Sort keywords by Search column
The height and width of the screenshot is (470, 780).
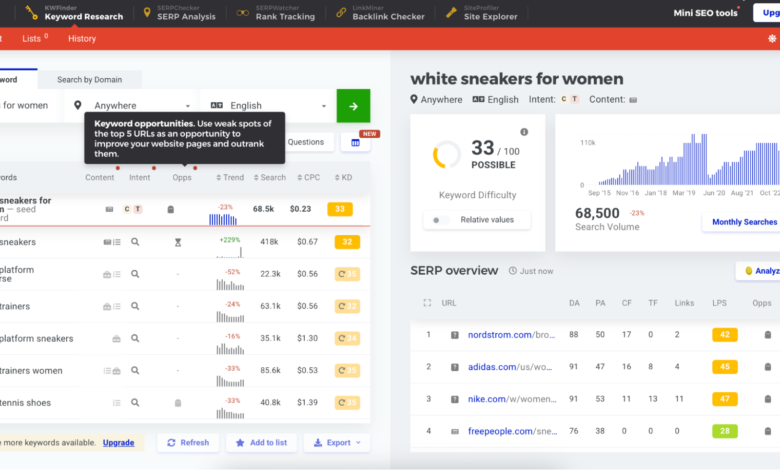(270, 178)
